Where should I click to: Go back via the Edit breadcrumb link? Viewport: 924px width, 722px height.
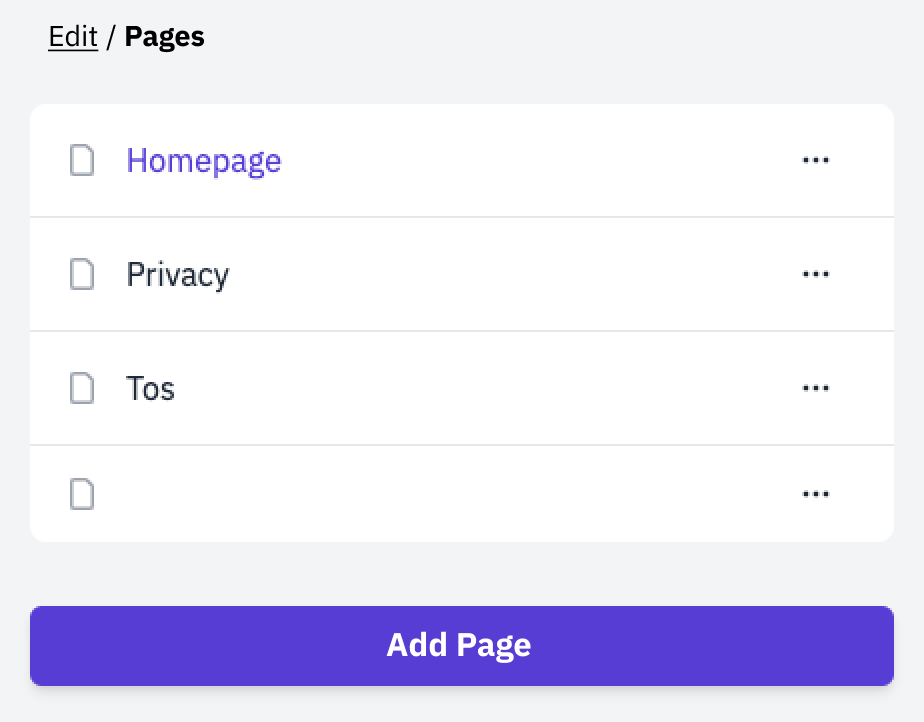(x=73, y=37)
